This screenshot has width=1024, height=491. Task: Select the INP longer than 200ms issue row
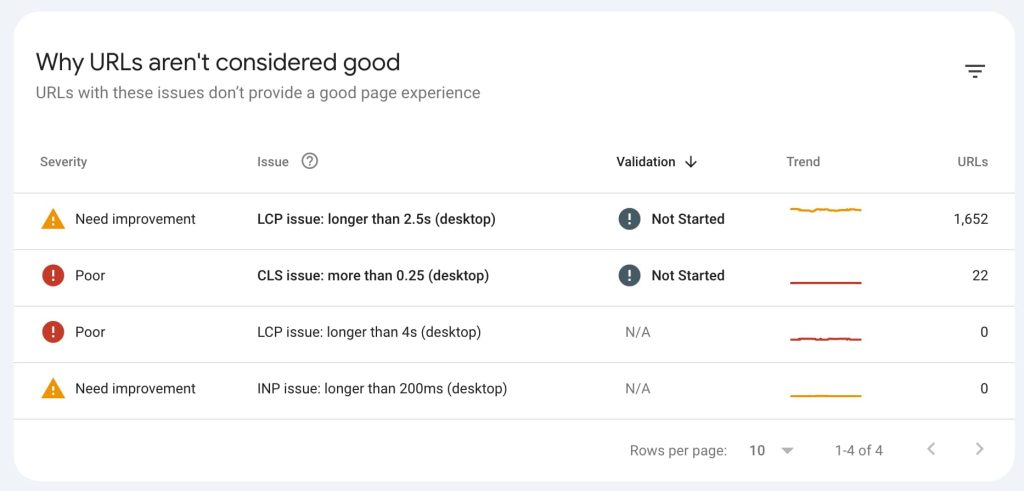pos(382,389)
